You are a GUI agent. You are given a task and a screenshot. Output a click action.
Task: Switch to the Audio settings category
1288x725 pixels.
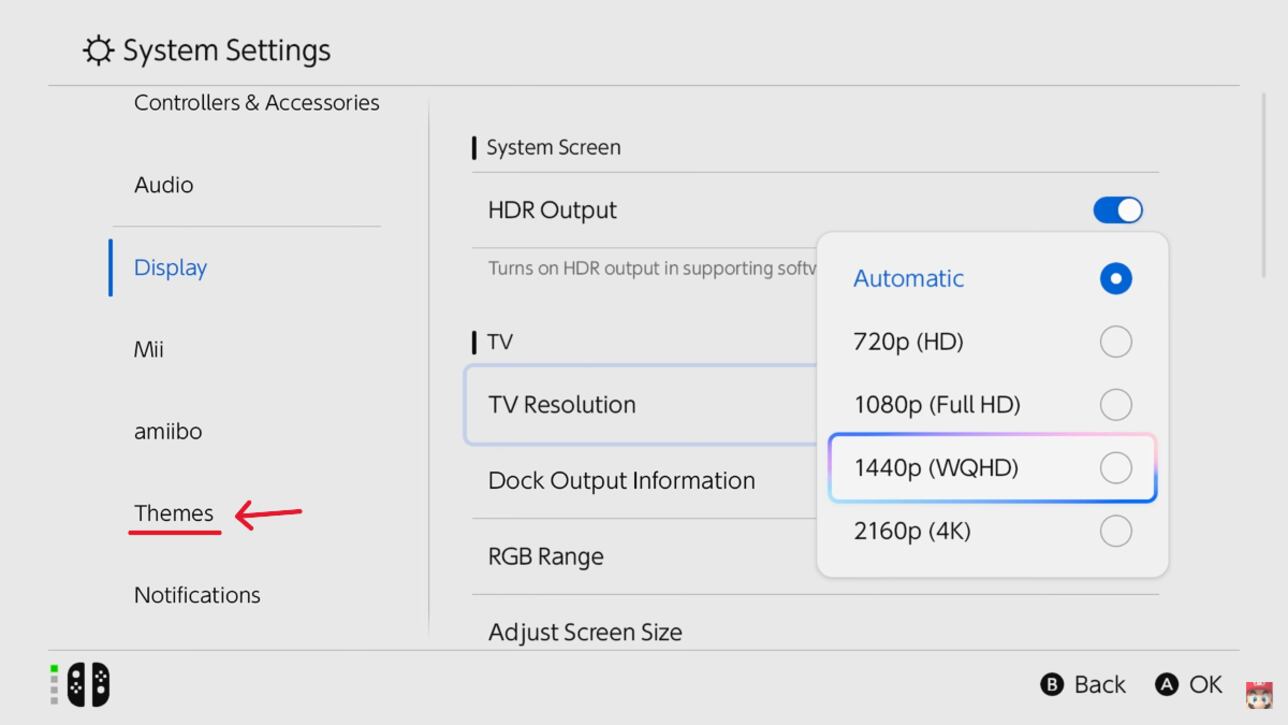tap(164, 185)
